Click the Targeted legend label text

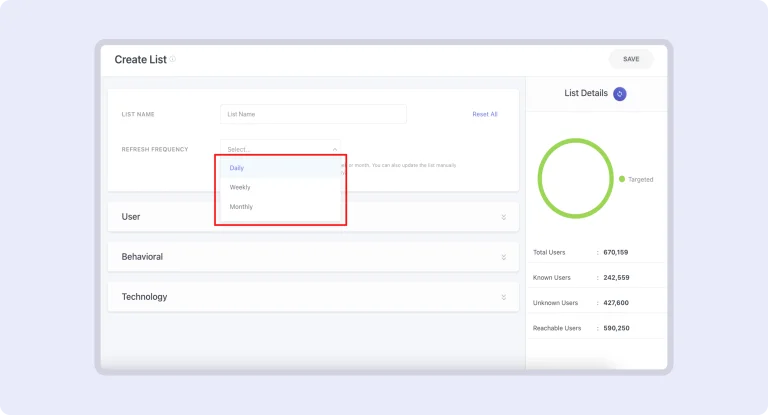[640, 179]
